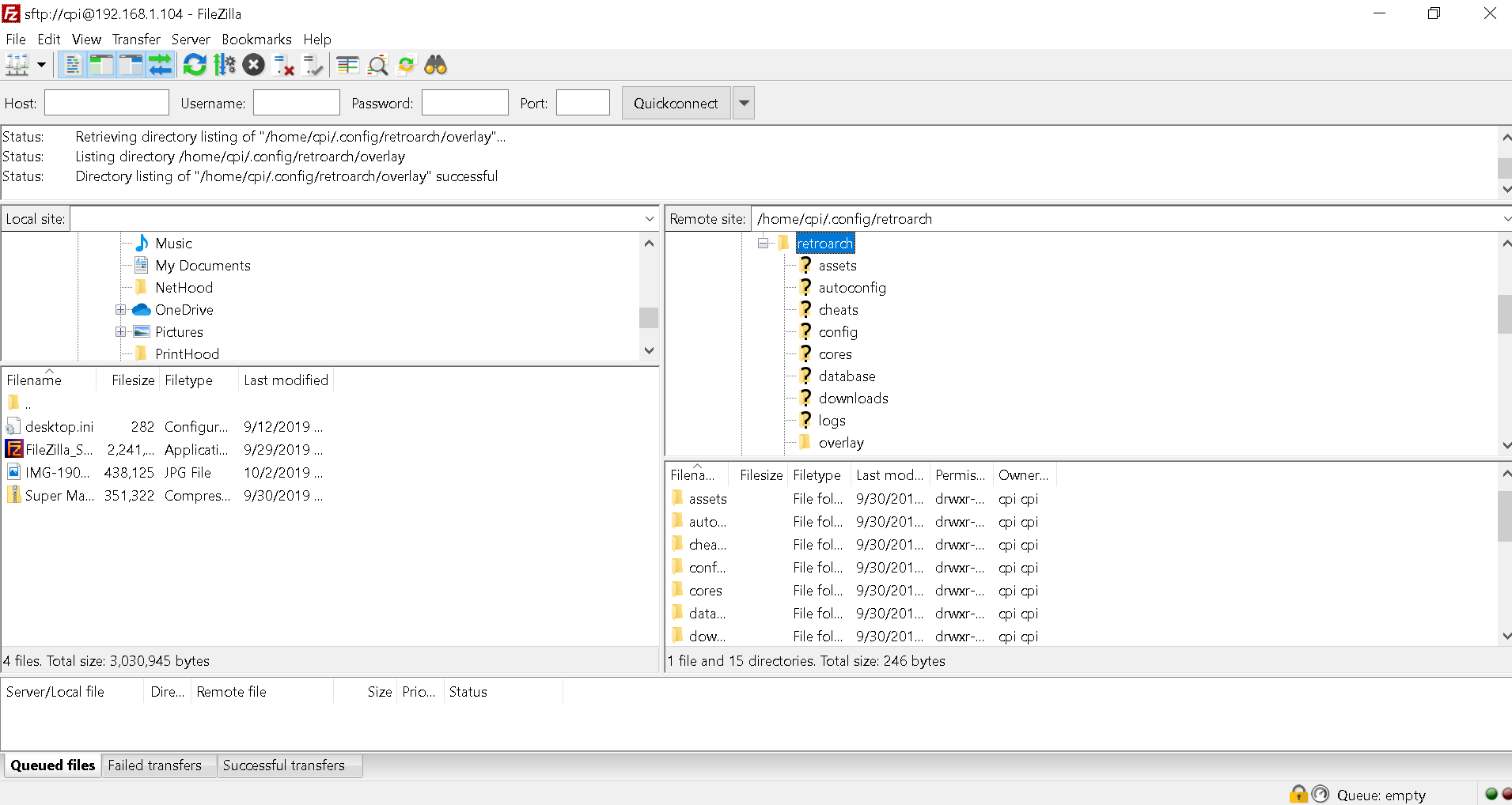Open the File menu
The width and height of the screenshot is (1512, 805).
coord(16,39)
